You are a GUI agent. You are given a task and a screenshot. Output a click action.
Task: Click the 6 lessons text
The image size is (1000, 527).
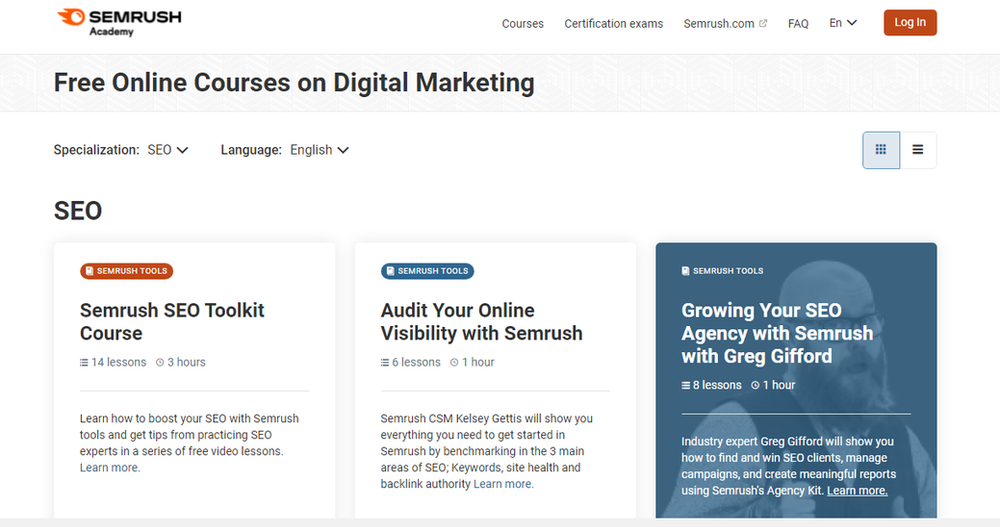tap(416, 362)
